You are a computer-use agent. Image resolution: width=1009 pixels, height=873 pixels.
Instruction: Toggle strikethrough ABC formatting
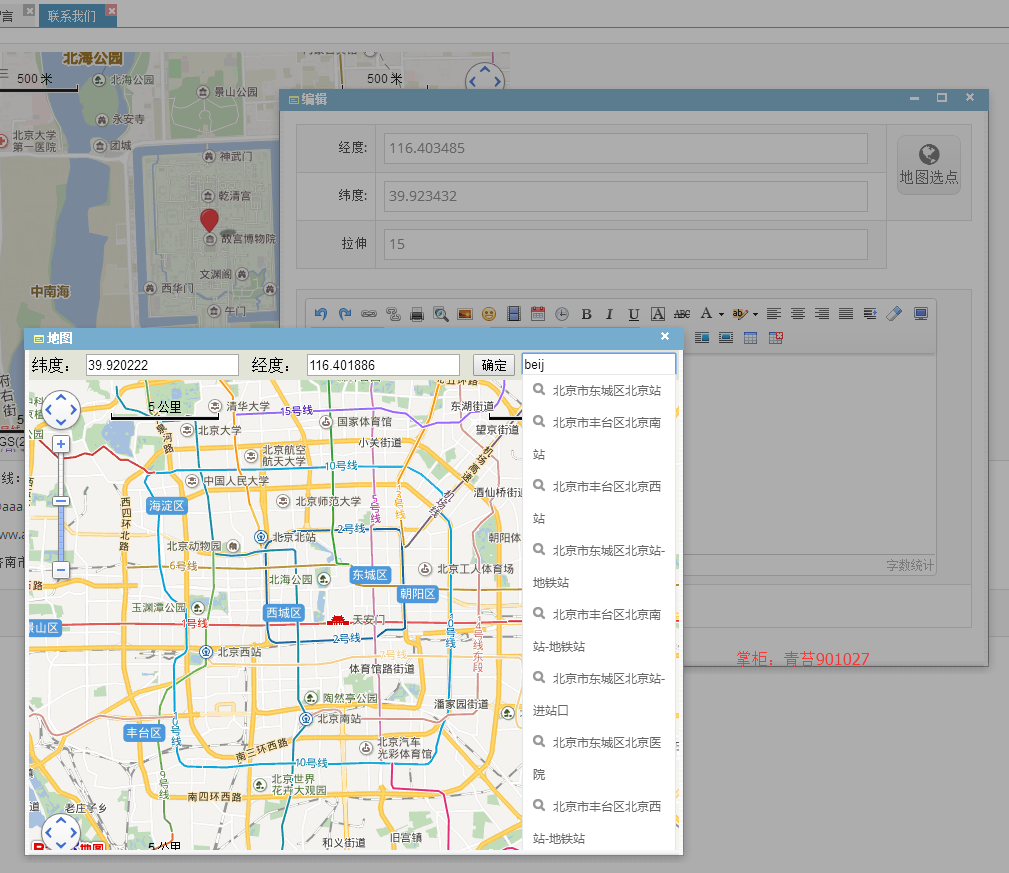click(682, 314)
